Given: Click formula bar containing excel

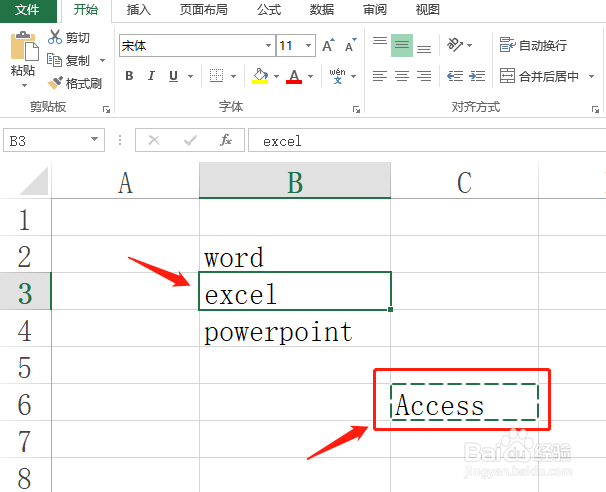Looking at the screenshot, I should 427,140.
